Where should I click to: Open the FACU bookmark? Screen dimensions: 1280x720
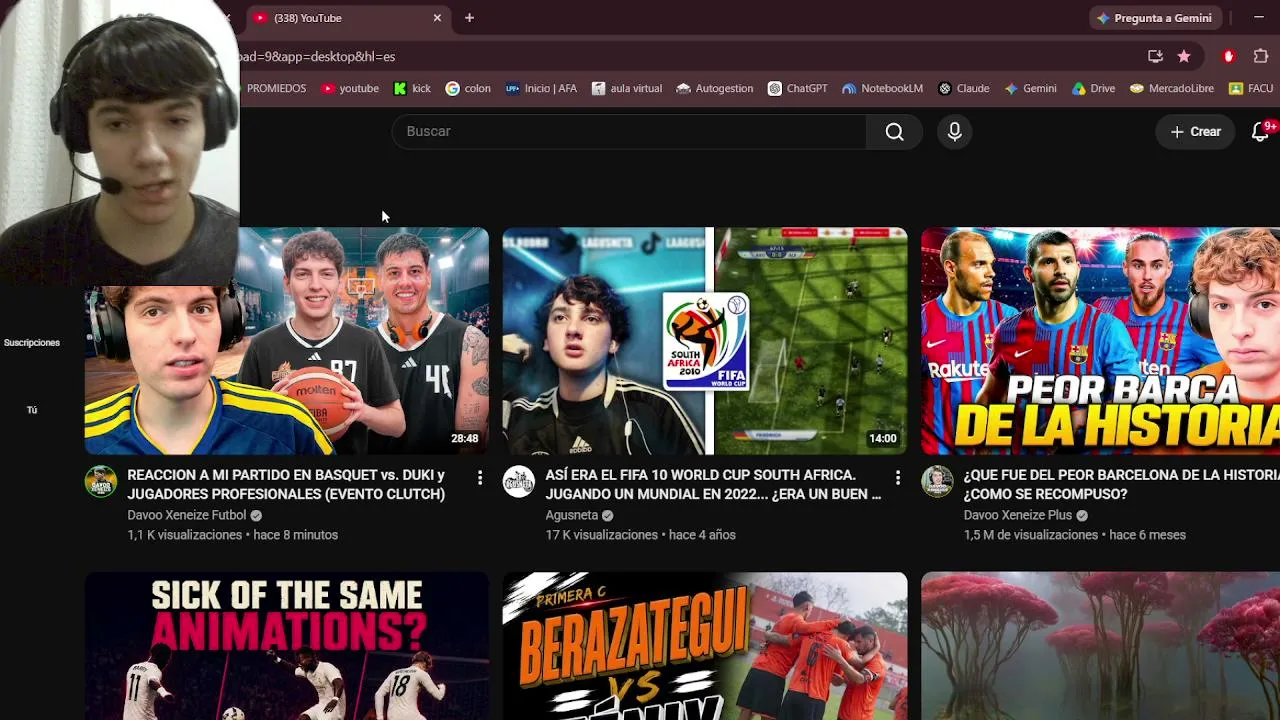click(1251, 88)
